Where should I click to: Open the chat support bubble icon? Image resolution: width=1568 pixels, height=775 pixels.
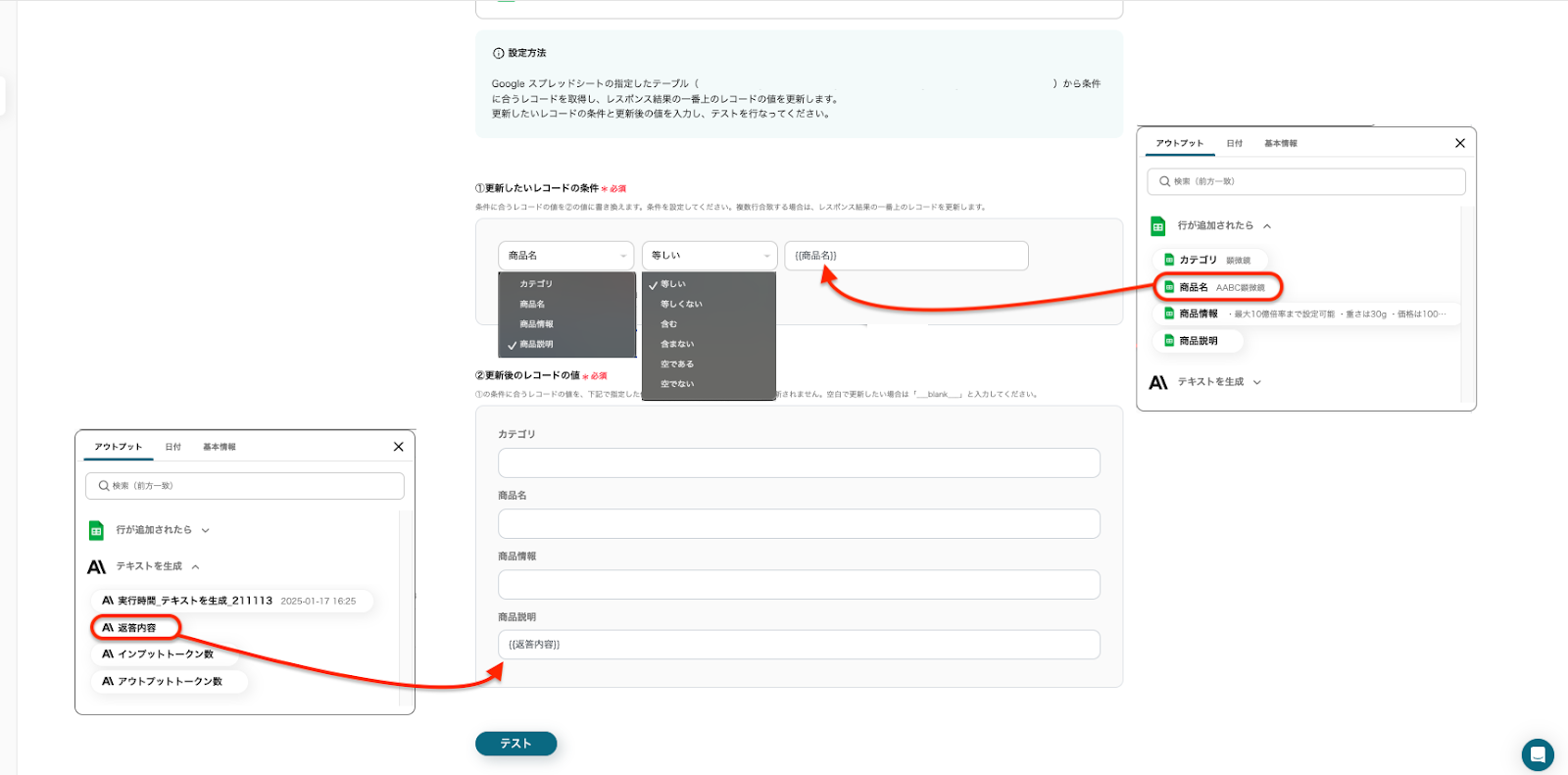tap(1537, 754)
